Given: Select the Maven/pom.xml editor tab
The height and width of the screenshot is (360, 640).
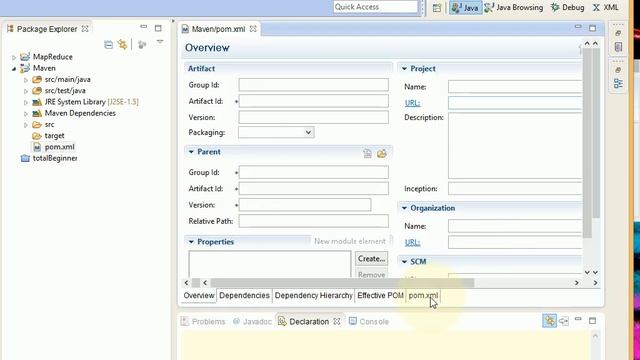Looking at the screenshot, I should (218, 29).
